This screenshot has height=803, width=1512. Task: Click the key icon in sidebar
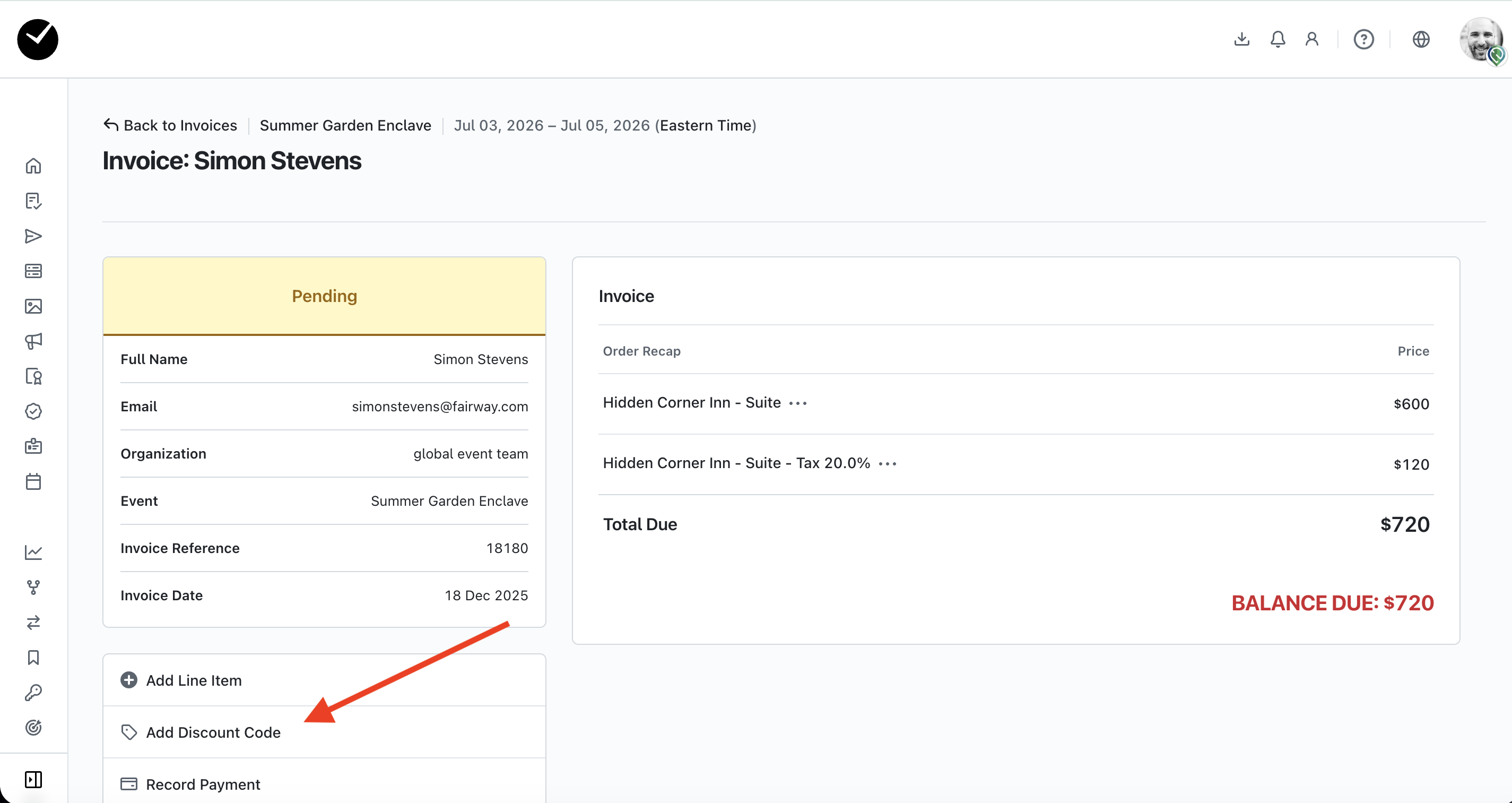click(x=33, y=693)
